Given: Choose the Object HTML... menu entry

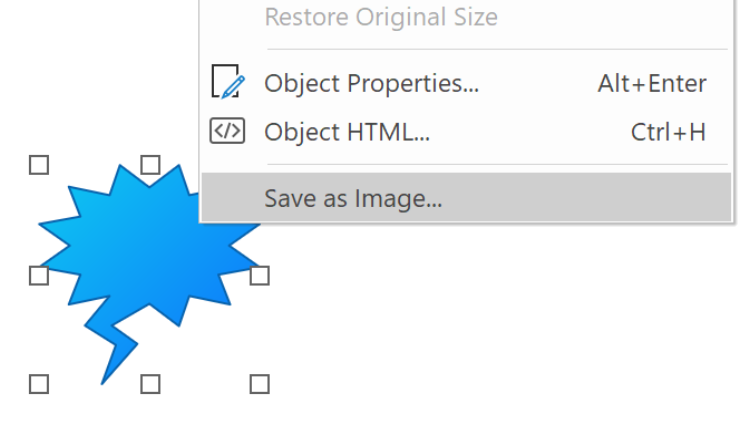Looking at the screenshot, I should [x=466, y=131].
